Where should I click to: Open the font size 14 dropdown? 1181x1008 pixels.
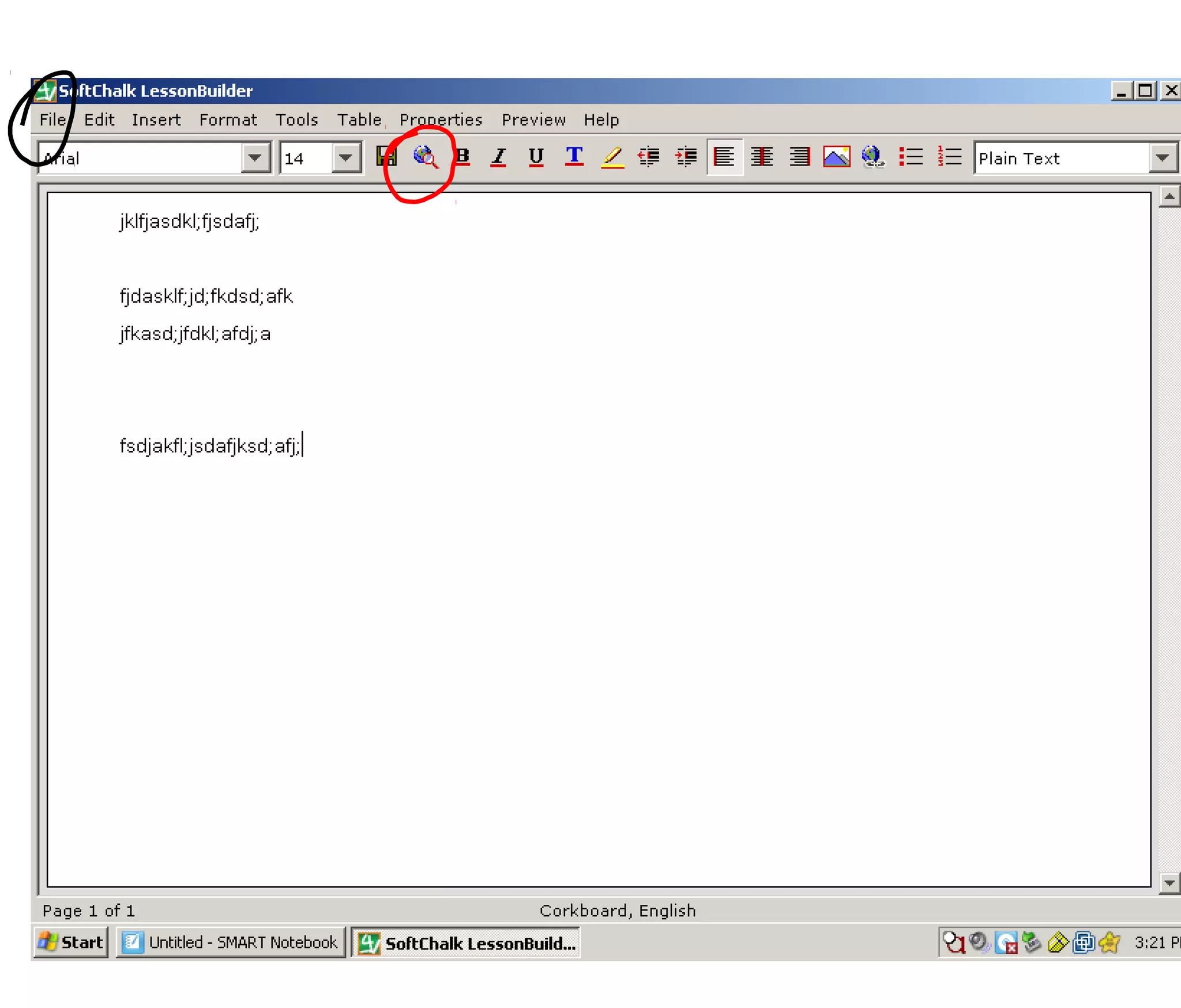coord(345,158)
